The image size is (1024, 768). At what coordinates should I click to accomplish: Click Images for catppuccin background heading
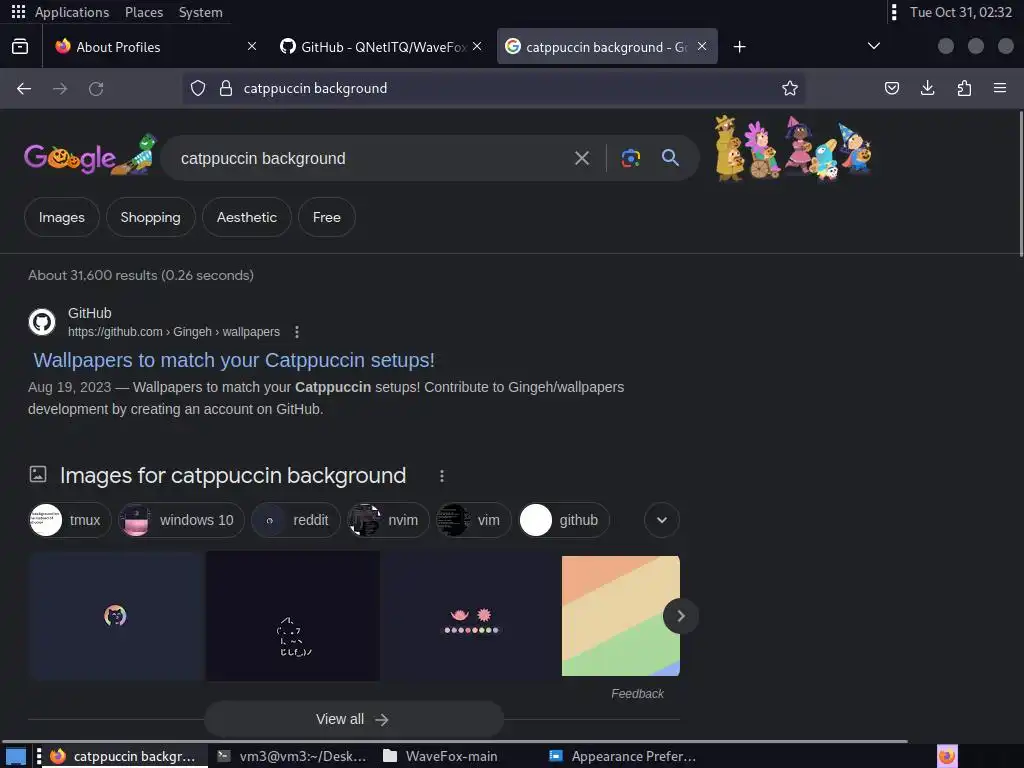[232, 475]
